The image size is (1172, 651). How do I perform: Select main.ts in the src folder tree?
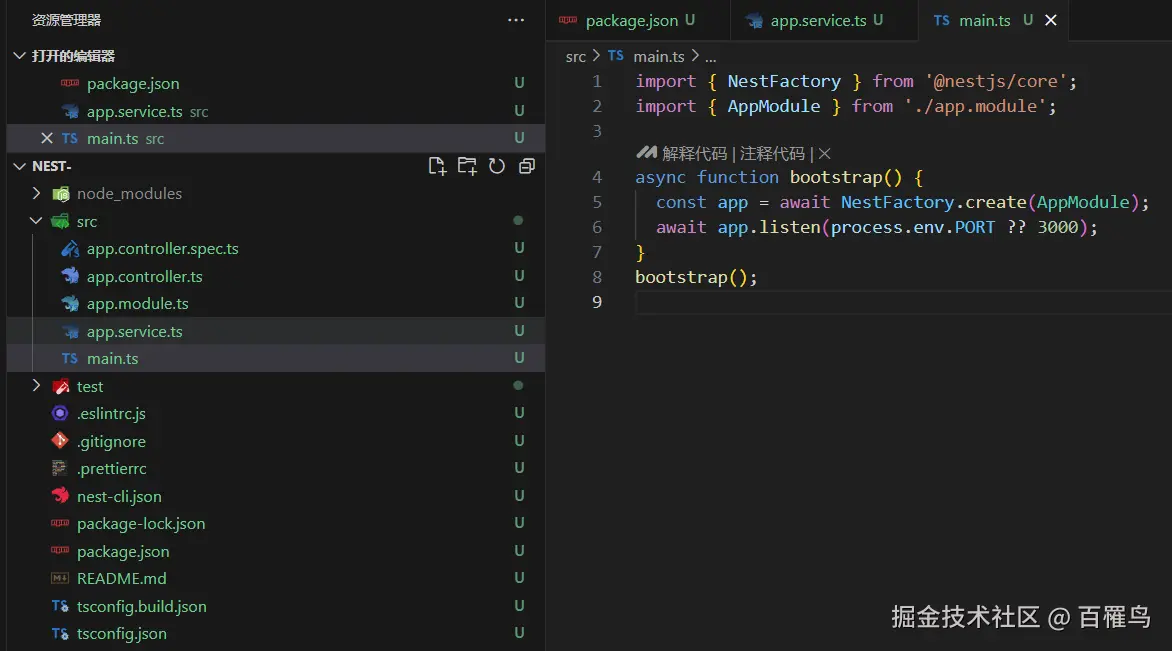[276, 359]
